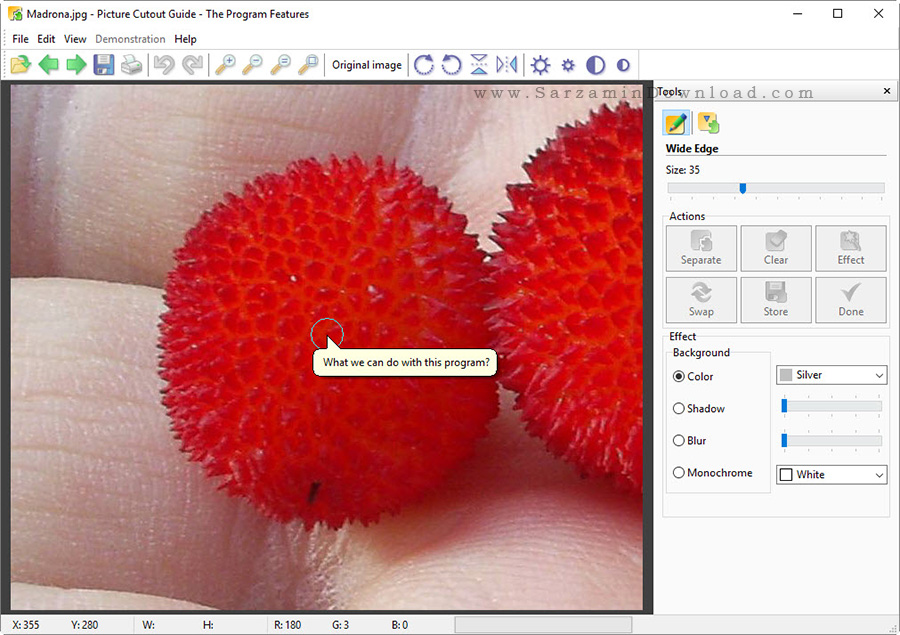Rotate image clockwise

424,65
